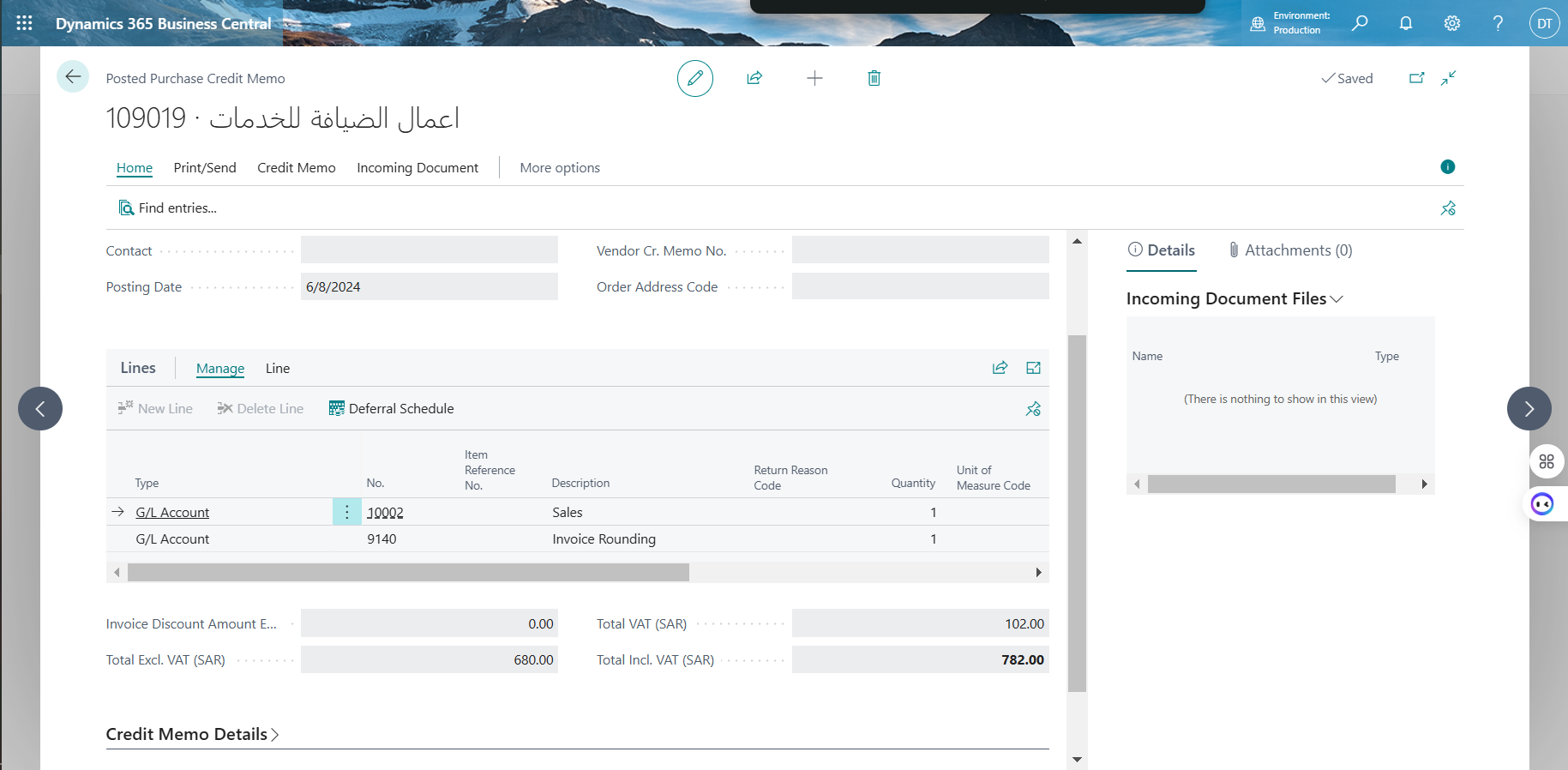Open the Deferral Schedule action
The image size is (1568, 770).
tap(392, 408)
